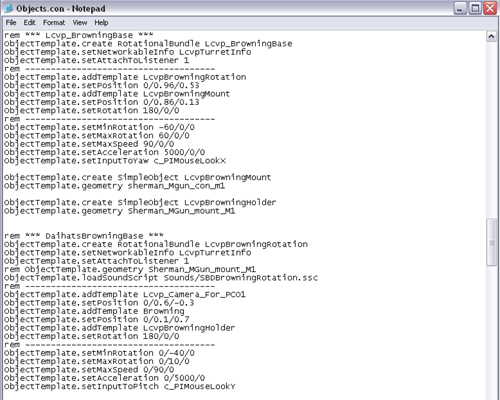Click the vertical scrollbar thumb
Image resolution: width=500 pixels, height=400 pixels.
(491, 242)
